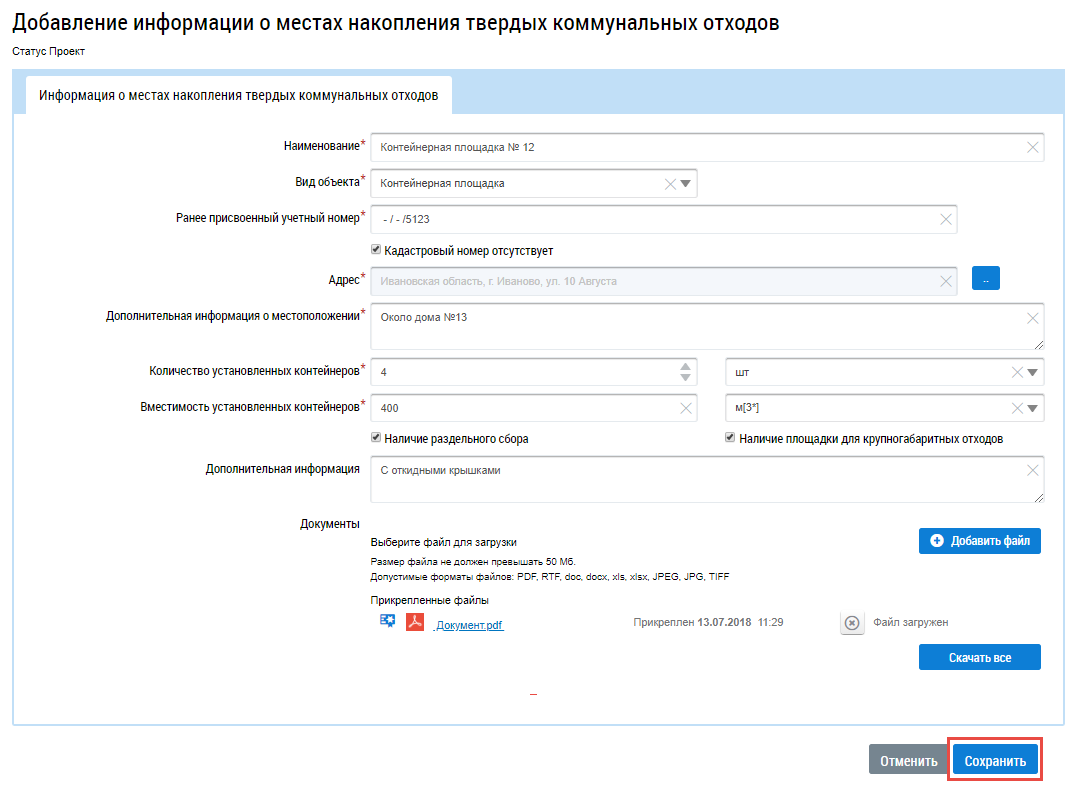This screenshot has width=1089, height=789.
Task: Clear the Ранее присвоенный учетный номер field
Action: click(x=945, y=220)
